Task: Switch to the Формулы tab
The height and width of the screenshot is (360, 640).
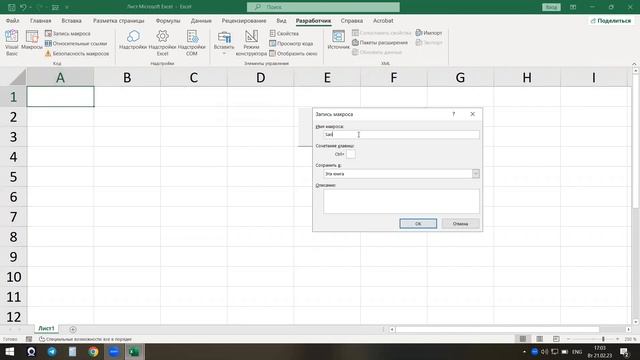Action: click(x=168, y=20)
